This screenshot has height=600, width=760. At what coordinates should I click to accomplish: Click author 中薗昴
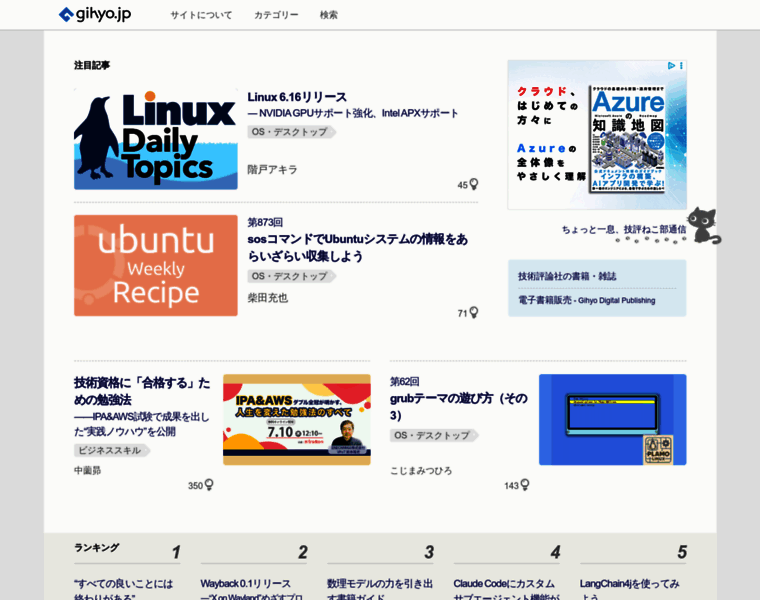88,470
